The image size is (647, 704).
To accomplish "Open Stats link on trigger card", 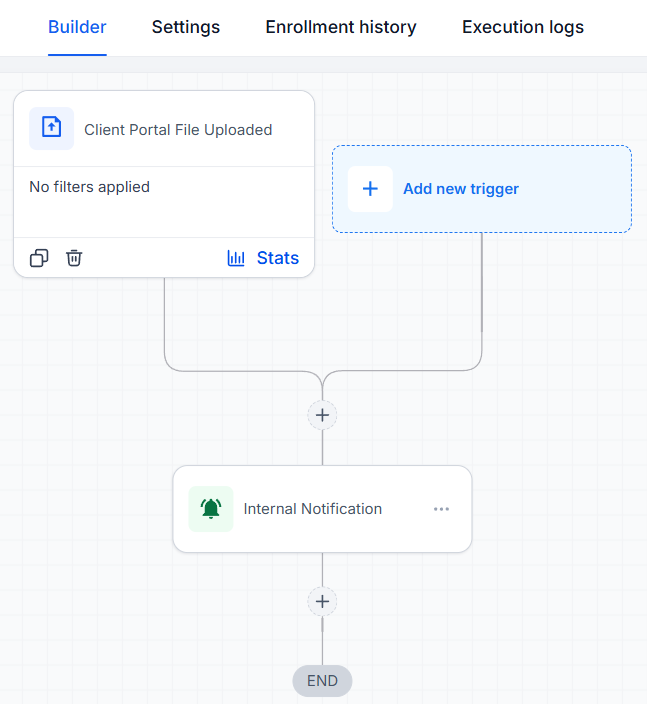I will 277,258.
